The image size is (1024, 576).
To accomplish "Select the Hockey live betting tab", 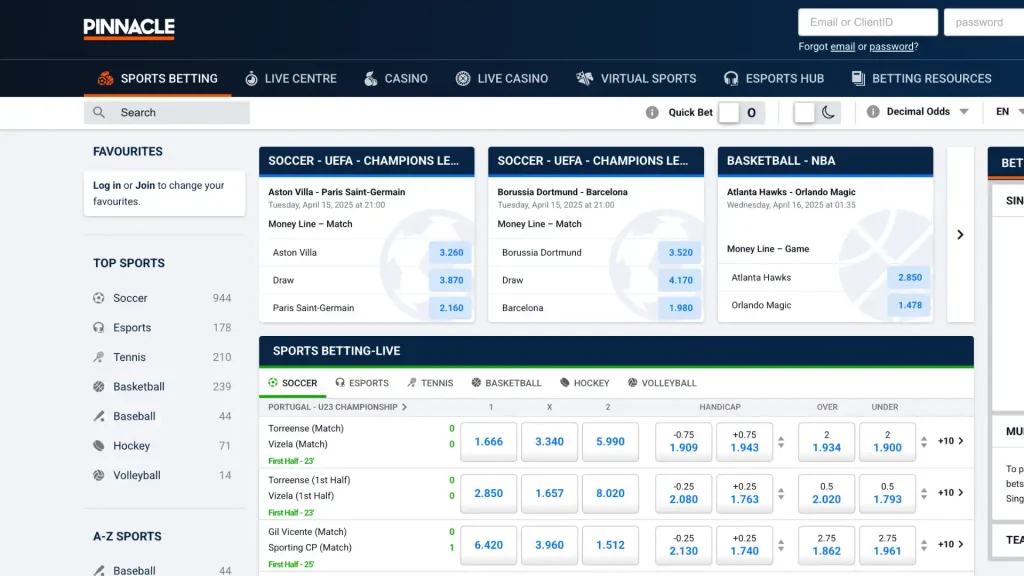I will tap(584, 383).
